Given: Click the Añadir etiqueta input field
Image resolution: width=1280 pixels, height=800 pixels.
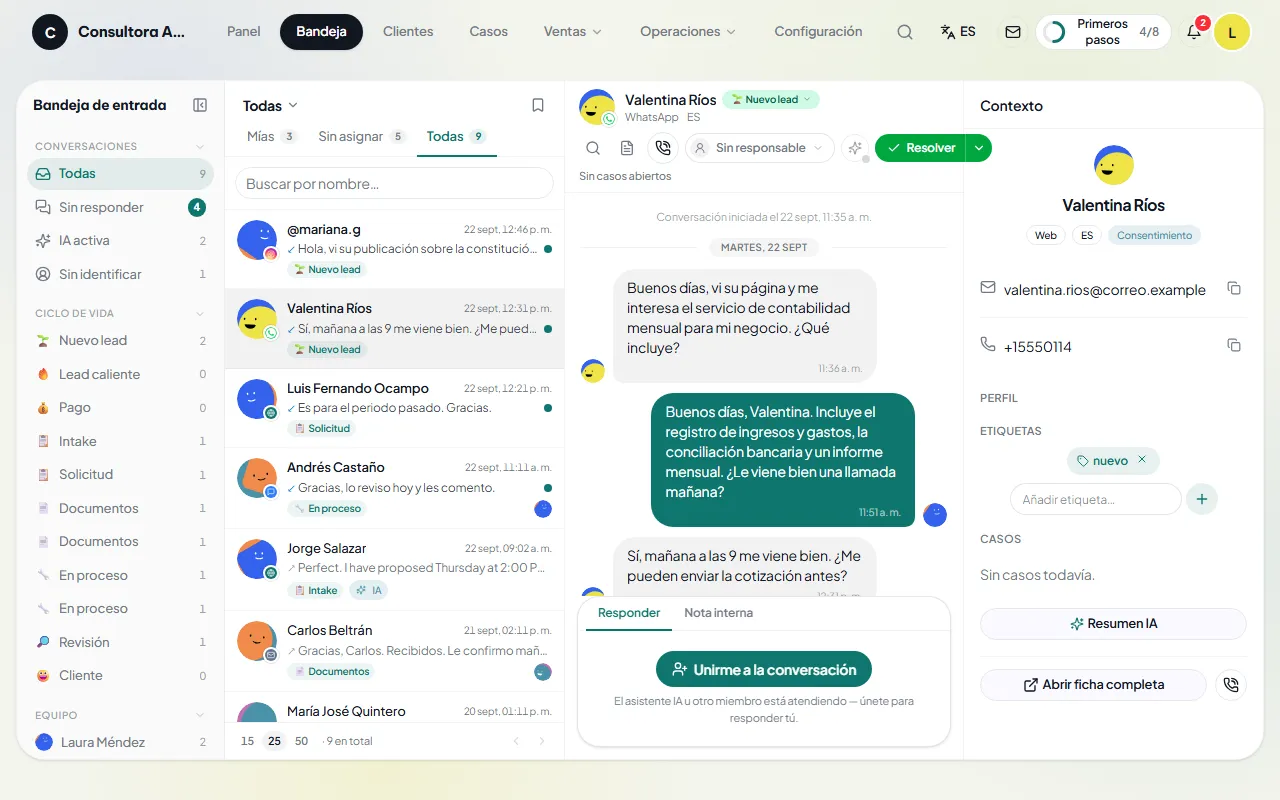Looking at the screenshot, I should tap(1096, 499).
